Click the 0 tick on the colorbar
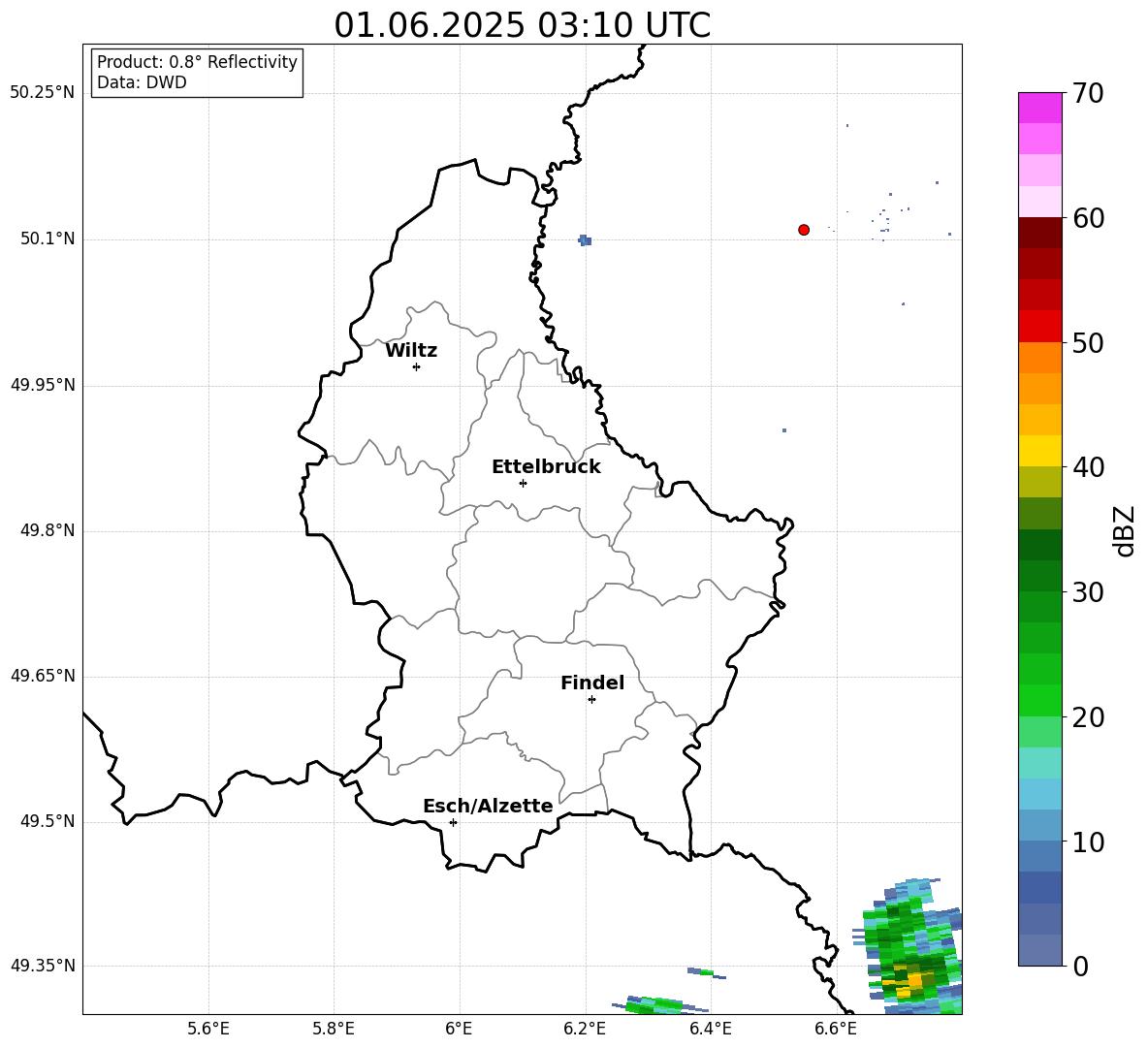Viewport: 1148px width, 1048px height. 1080,967
